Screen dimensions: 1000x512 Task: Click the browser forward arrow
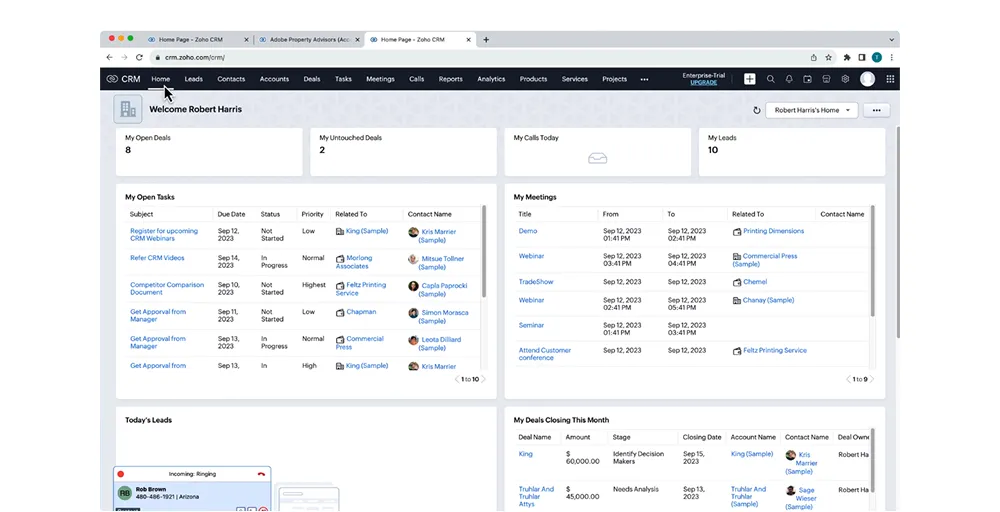[x=124, y=57]
